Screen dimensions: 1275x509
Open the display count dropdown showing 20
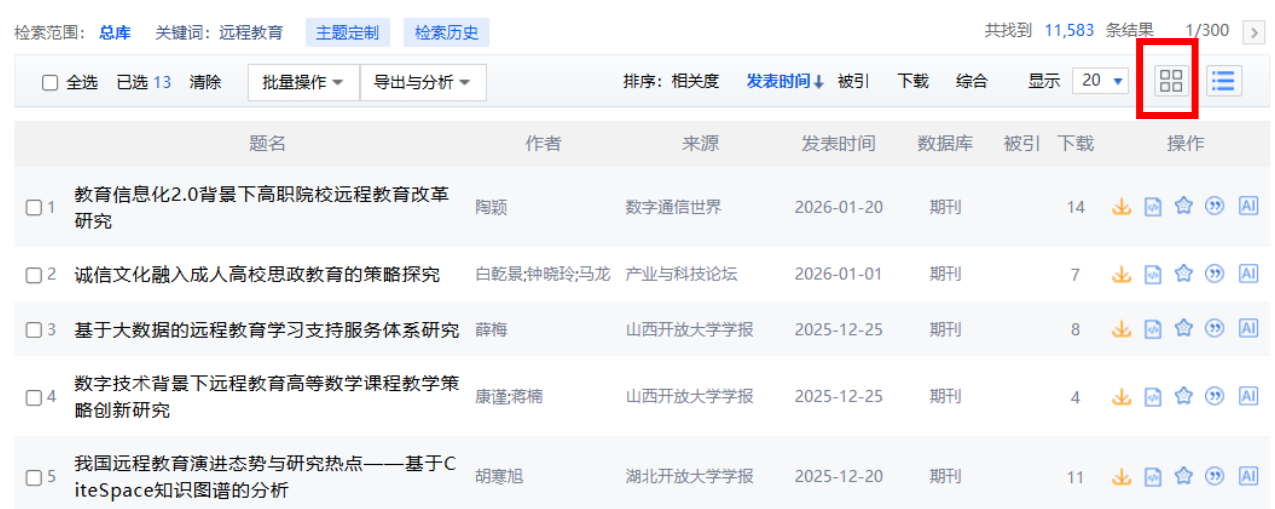1101,81
